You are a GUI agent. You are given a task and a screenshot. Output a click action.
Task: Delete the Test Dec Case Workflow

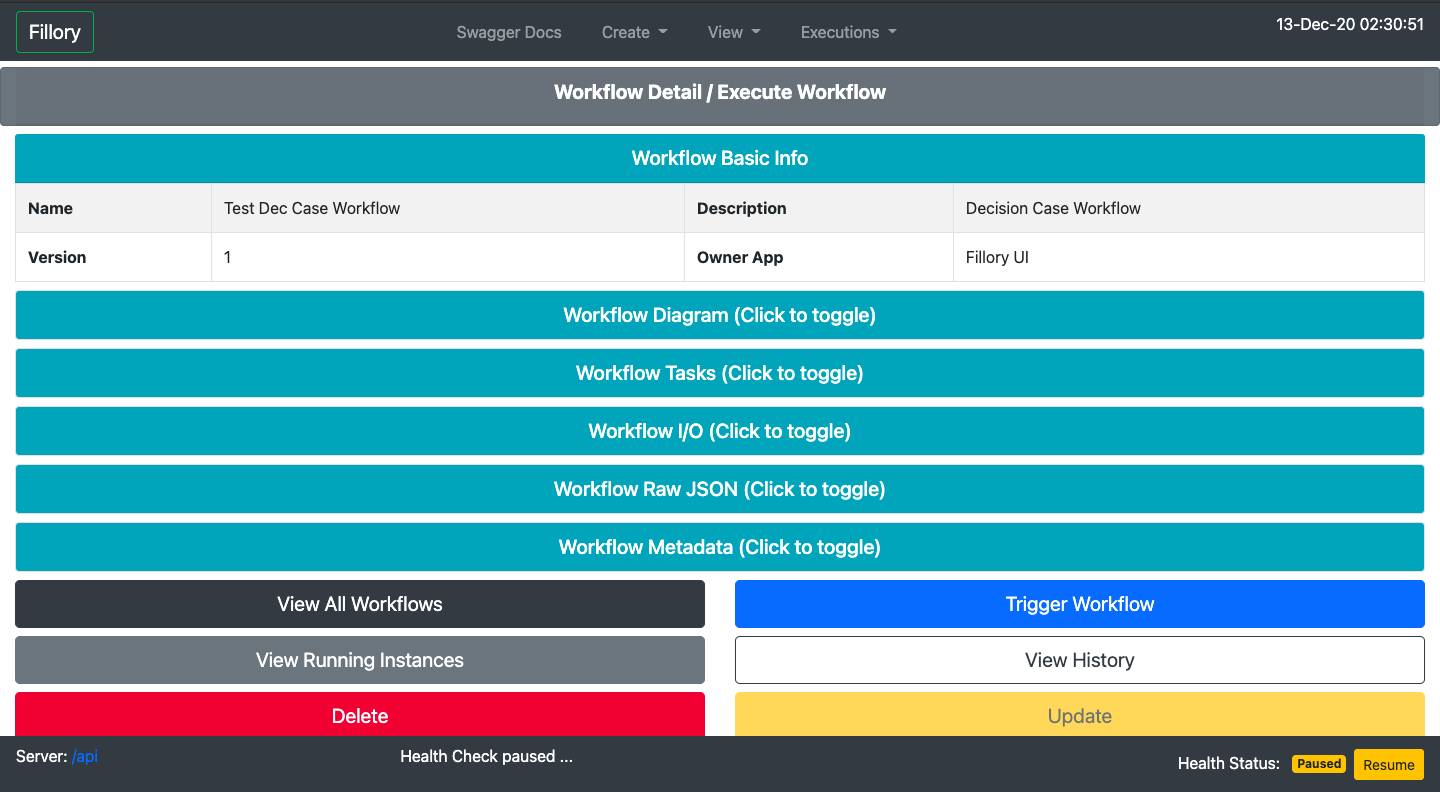click(359, 716)
